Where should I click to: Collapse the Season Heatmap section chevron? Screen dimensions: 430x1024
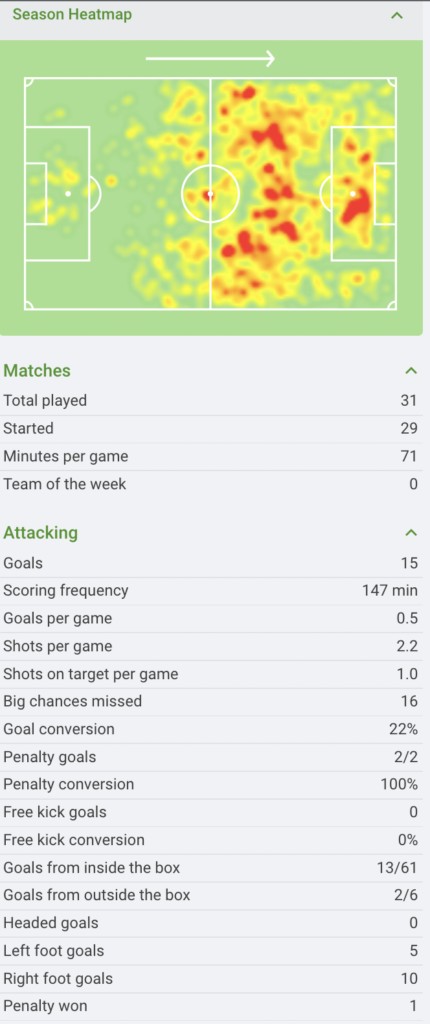pos(397,15)
